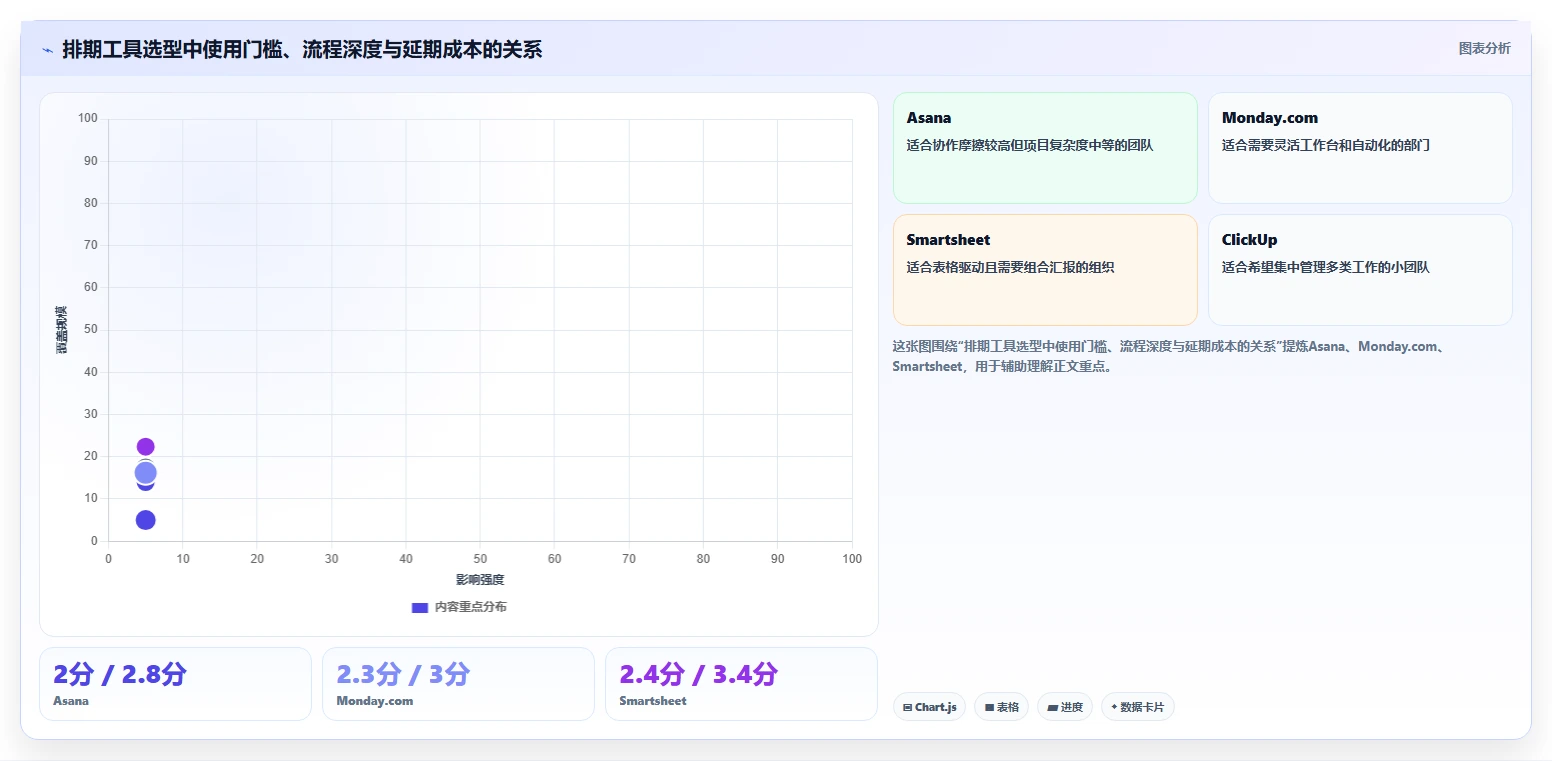Screen dimensions: 1552x761
Task: Click text 适合希望集中管理多类工作的小团队
Action: (1326, 267)
